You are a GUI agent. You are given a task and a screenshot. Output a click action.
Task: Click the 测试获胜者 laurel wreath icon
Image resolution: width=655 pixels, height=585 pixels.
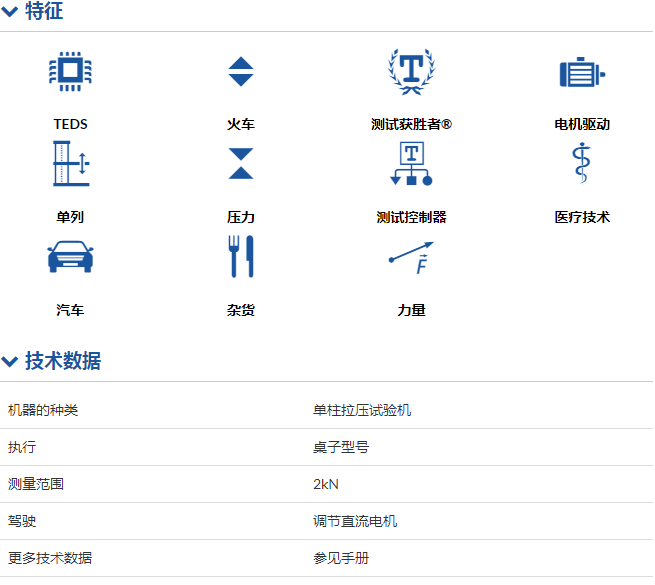(x=411, y=70)
